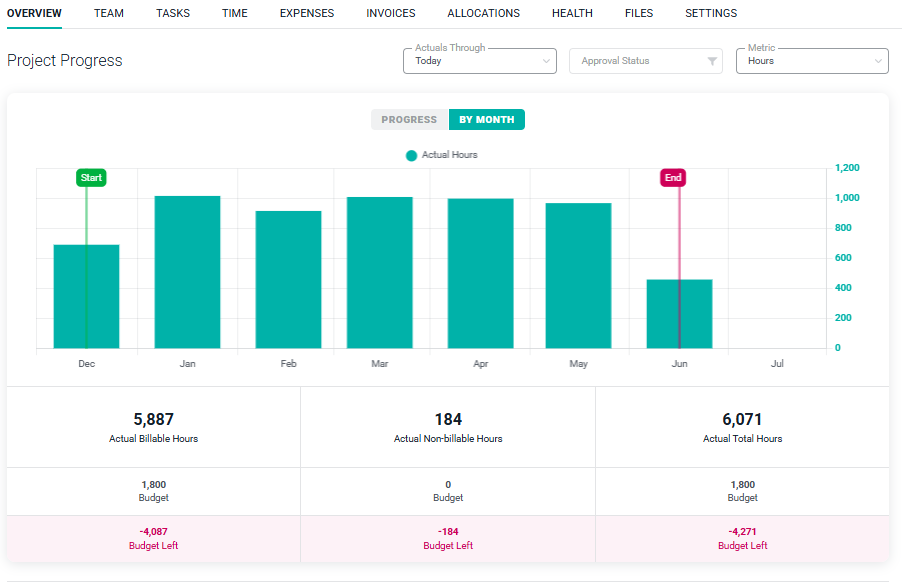The height and width of the screenshot is (588, 902).
Task: Click the February hours bar
Action: pos(288,280)
